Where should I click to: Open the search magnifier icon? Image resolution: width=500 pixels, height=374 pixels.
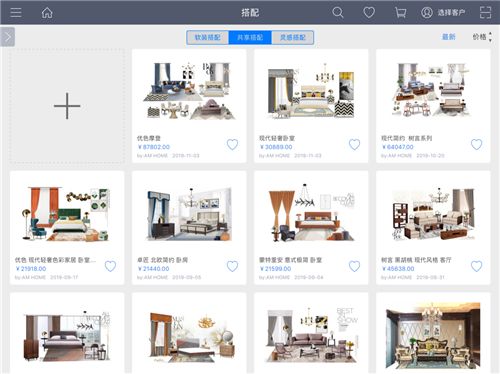click(338, 13)
